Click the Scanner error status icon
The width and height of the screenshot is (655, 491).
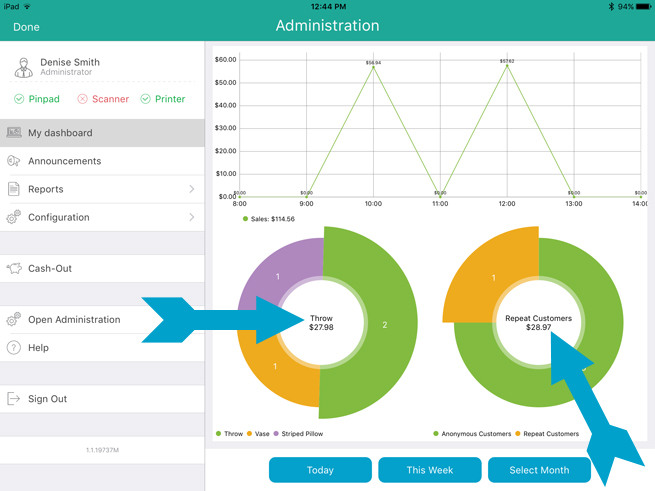pyautogui.click(x=82, y=99)
